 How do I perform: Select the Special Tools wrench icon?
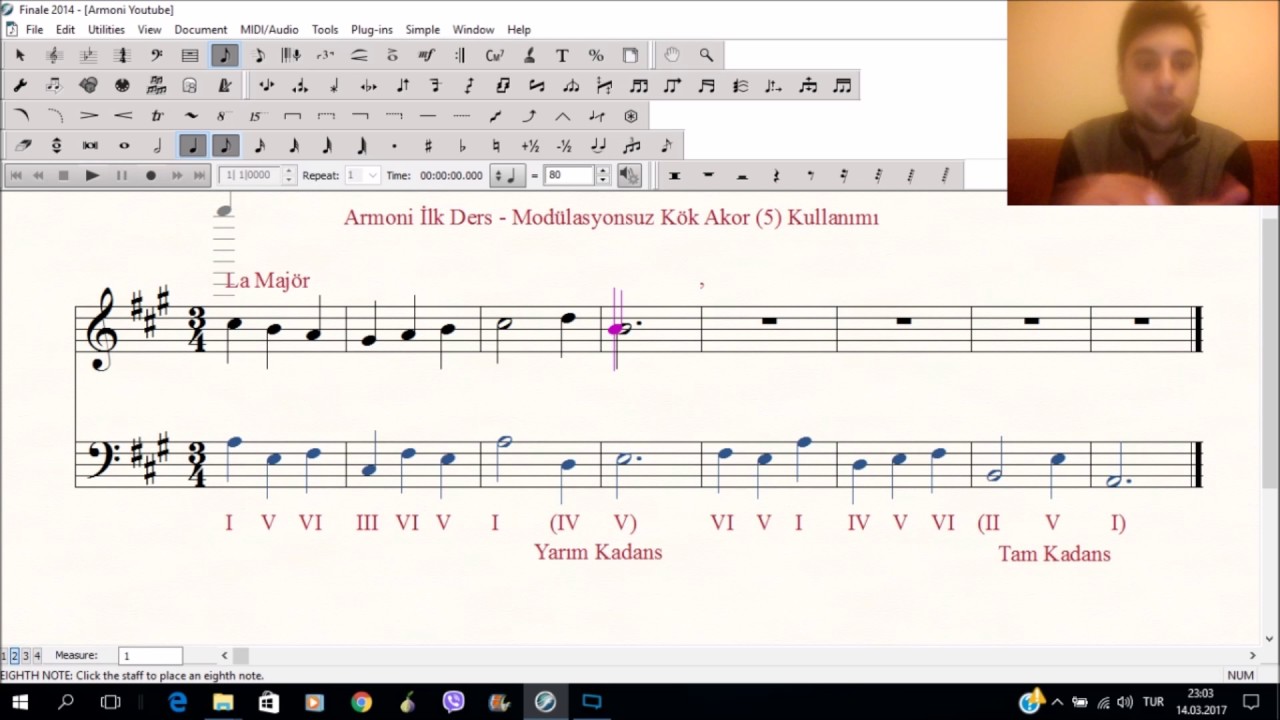point(20,86)
